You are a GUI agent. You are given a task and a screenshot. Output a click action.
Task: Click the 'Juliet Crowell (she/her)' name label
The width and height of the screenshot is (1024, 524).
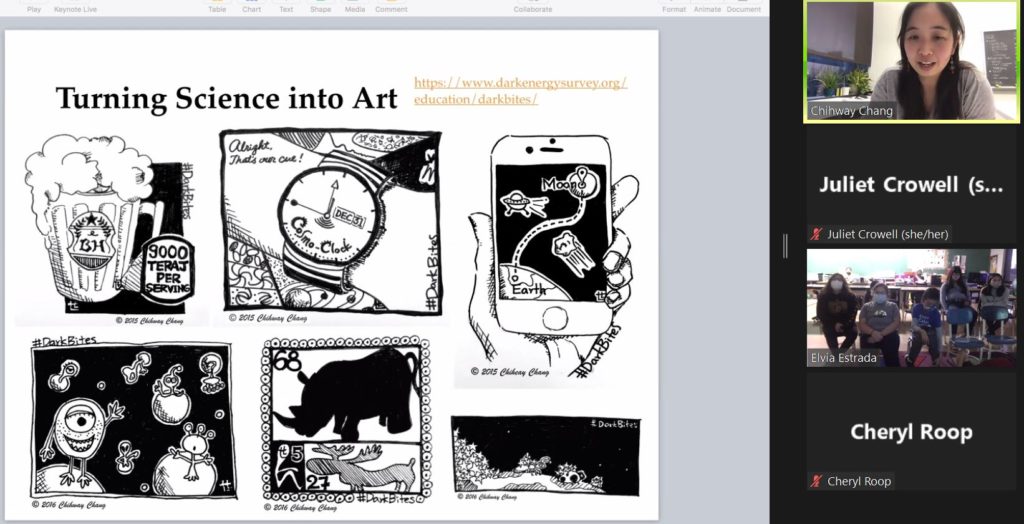tap(888, 234)
